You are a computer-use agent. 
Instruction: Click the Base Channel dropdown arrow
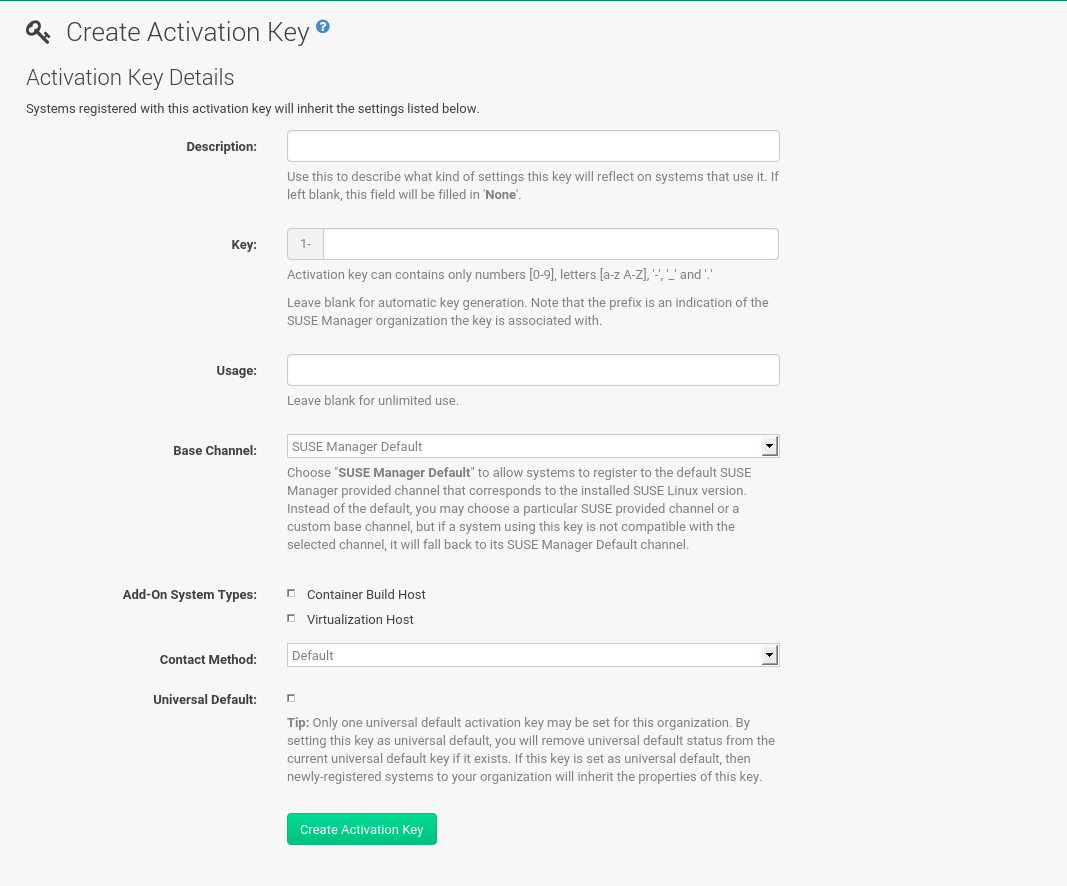(x=770, y=445)
